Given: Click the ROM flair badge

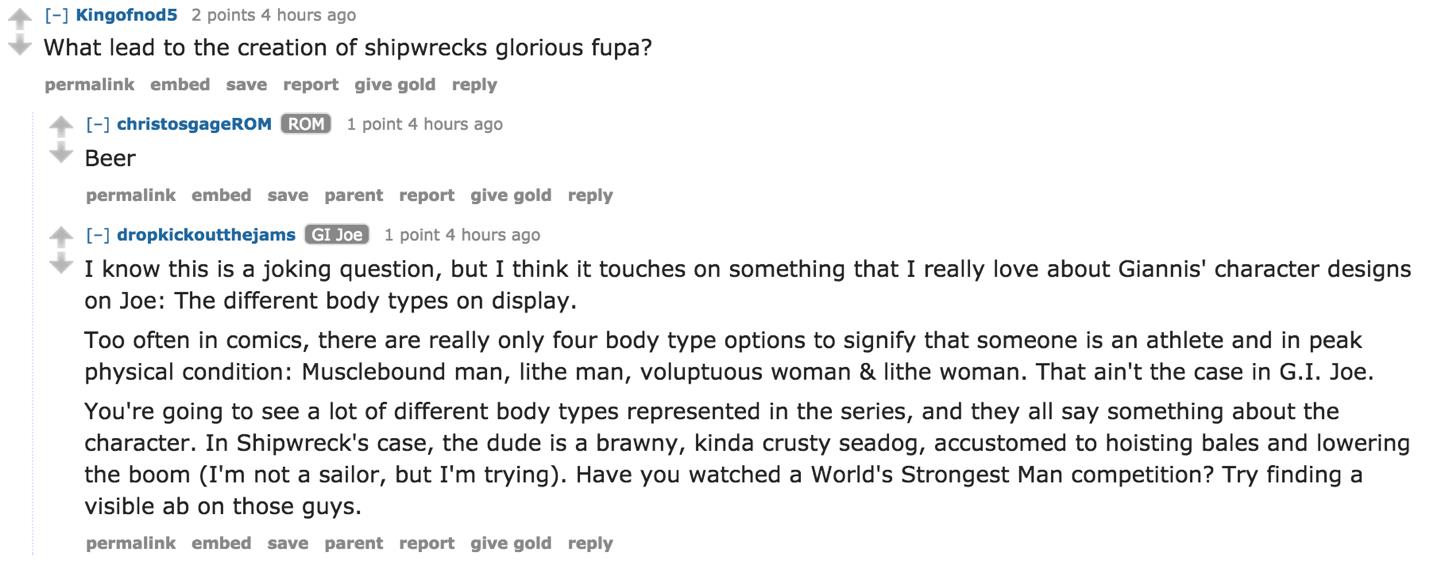Looking at the screenshot, I should [x=306, y=124].
